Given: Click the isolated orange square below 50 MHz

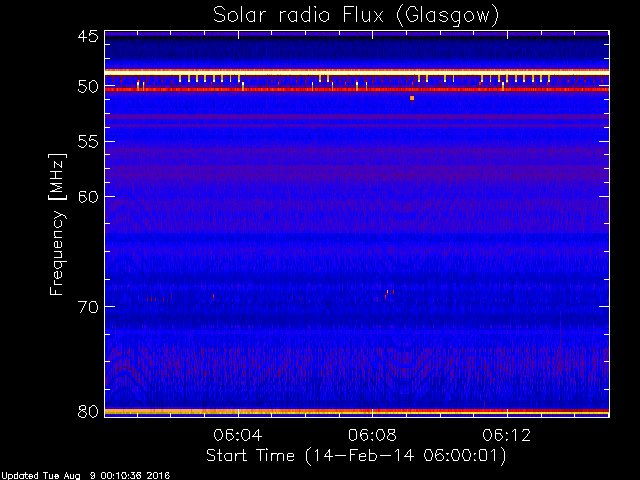Looking at the screenshot, I should (412, 98).
